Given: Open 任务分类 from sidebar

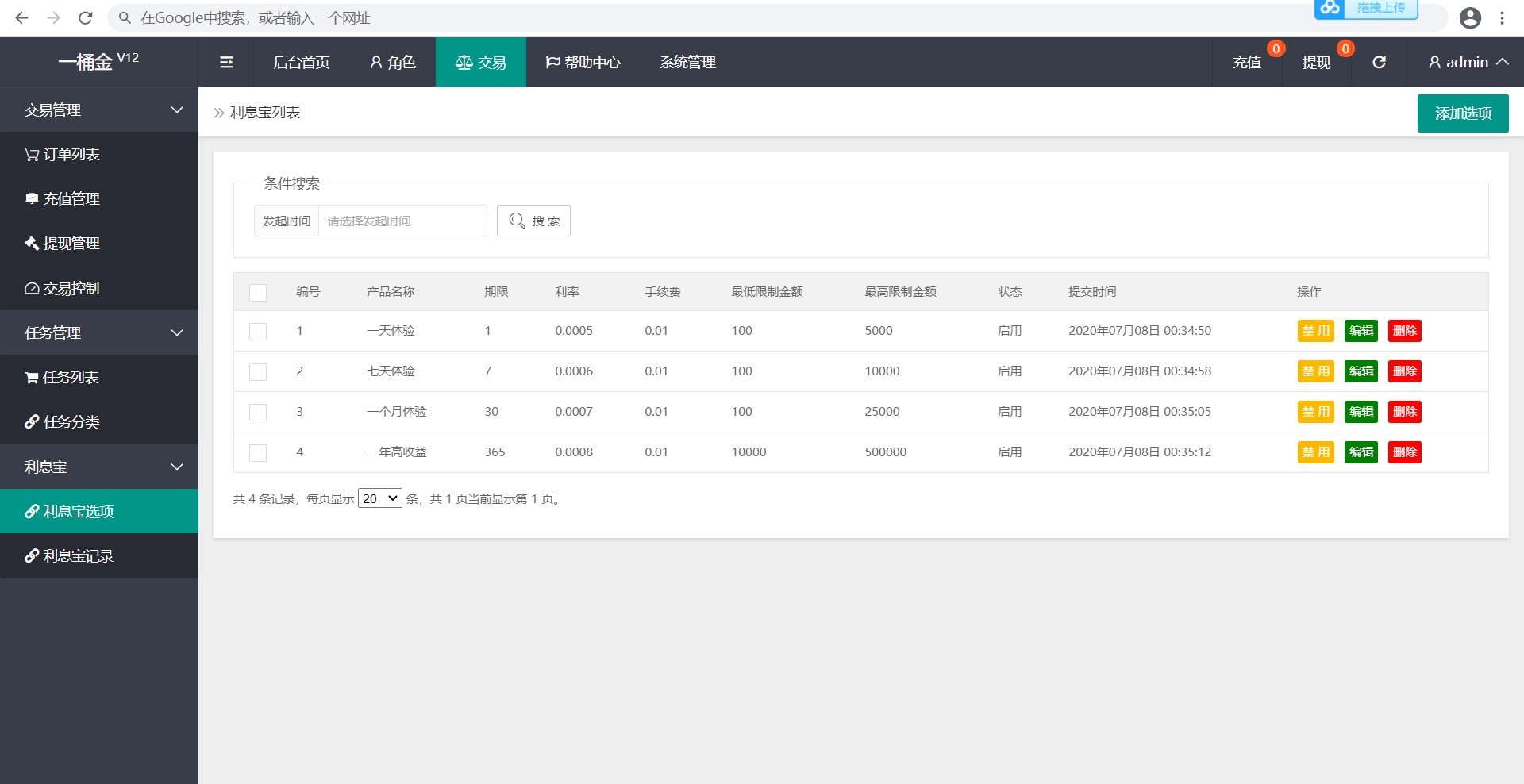Looking at the screenshot, I should tap(99, 421).
